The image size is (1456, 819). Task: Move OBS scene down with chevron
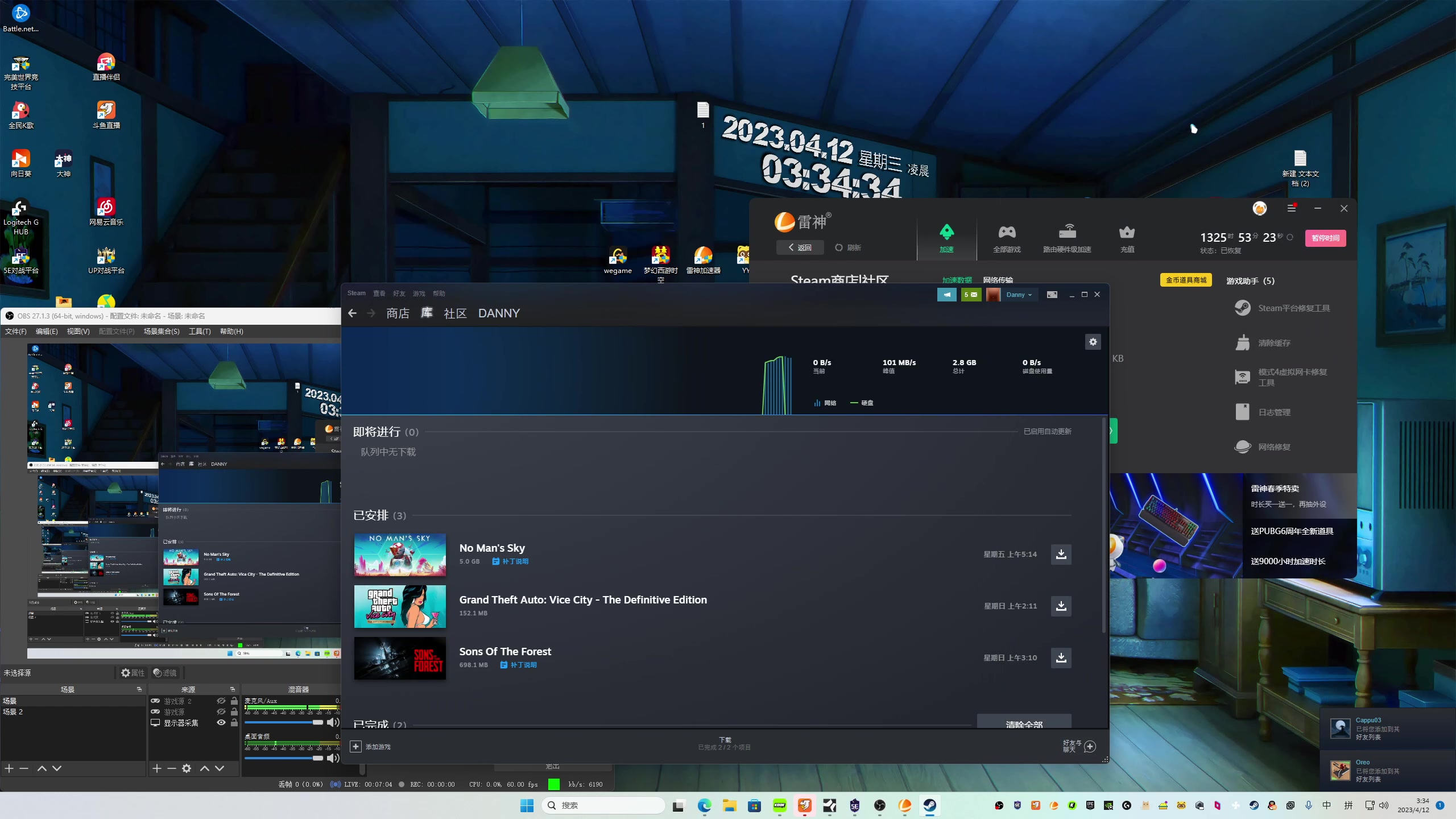pos(57,768)
